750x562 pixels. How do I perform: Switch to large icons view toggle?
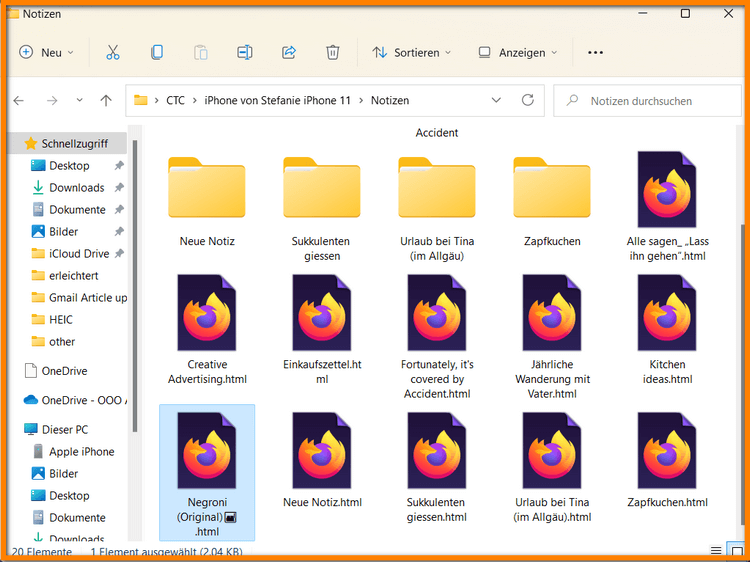click(736, 551)
